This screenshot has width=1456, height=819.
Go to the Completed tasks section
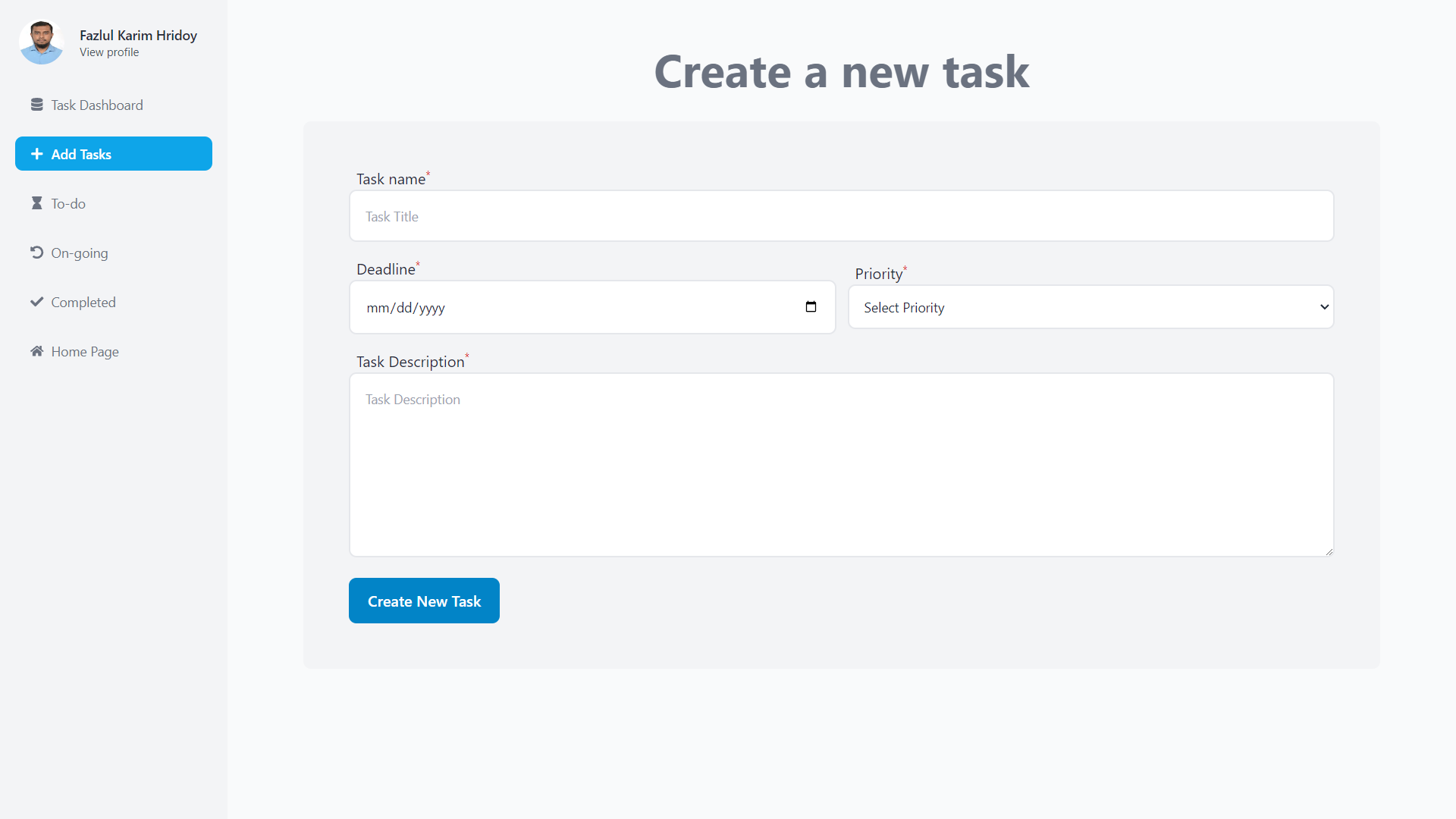pos(83,302)
